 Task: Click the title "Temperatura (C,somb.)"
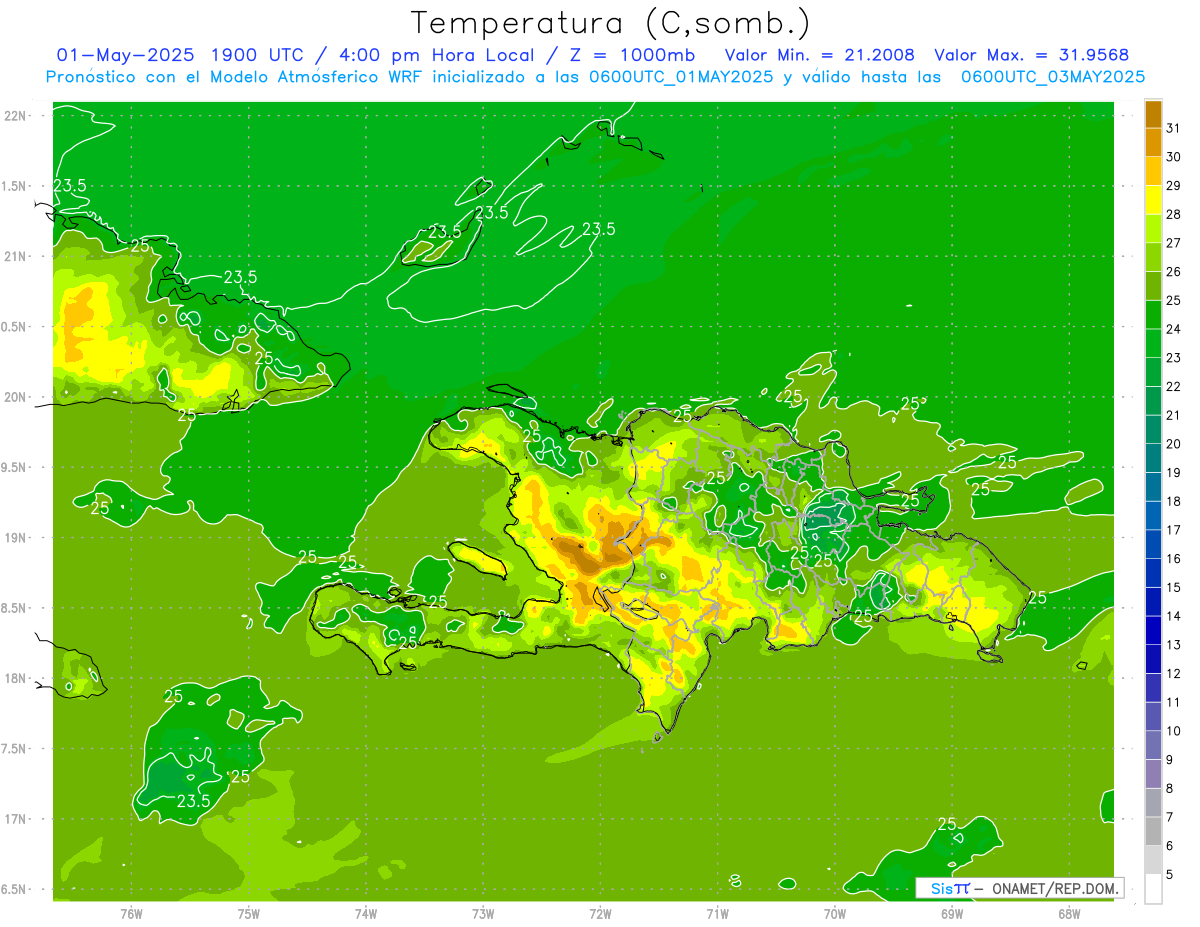point(610,23)
